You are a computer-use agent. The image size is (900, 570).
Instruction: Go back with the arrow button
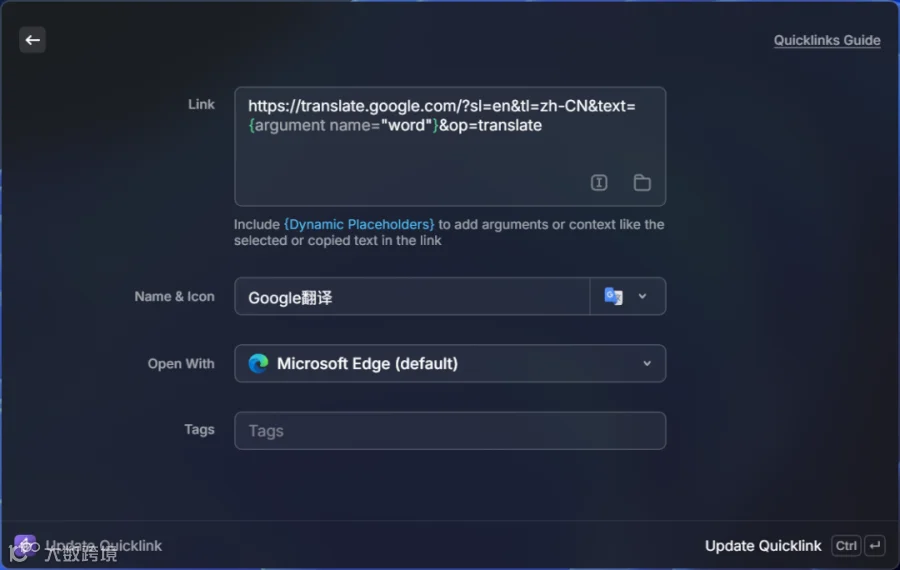click(x=32, y=40)
